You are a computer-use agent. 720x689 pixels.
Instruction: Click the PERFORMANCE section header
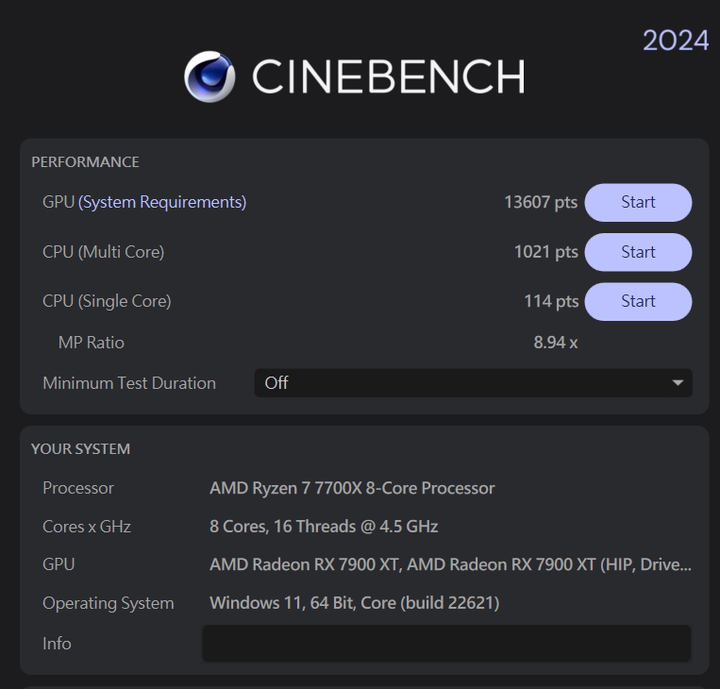(x=85, y=162)
